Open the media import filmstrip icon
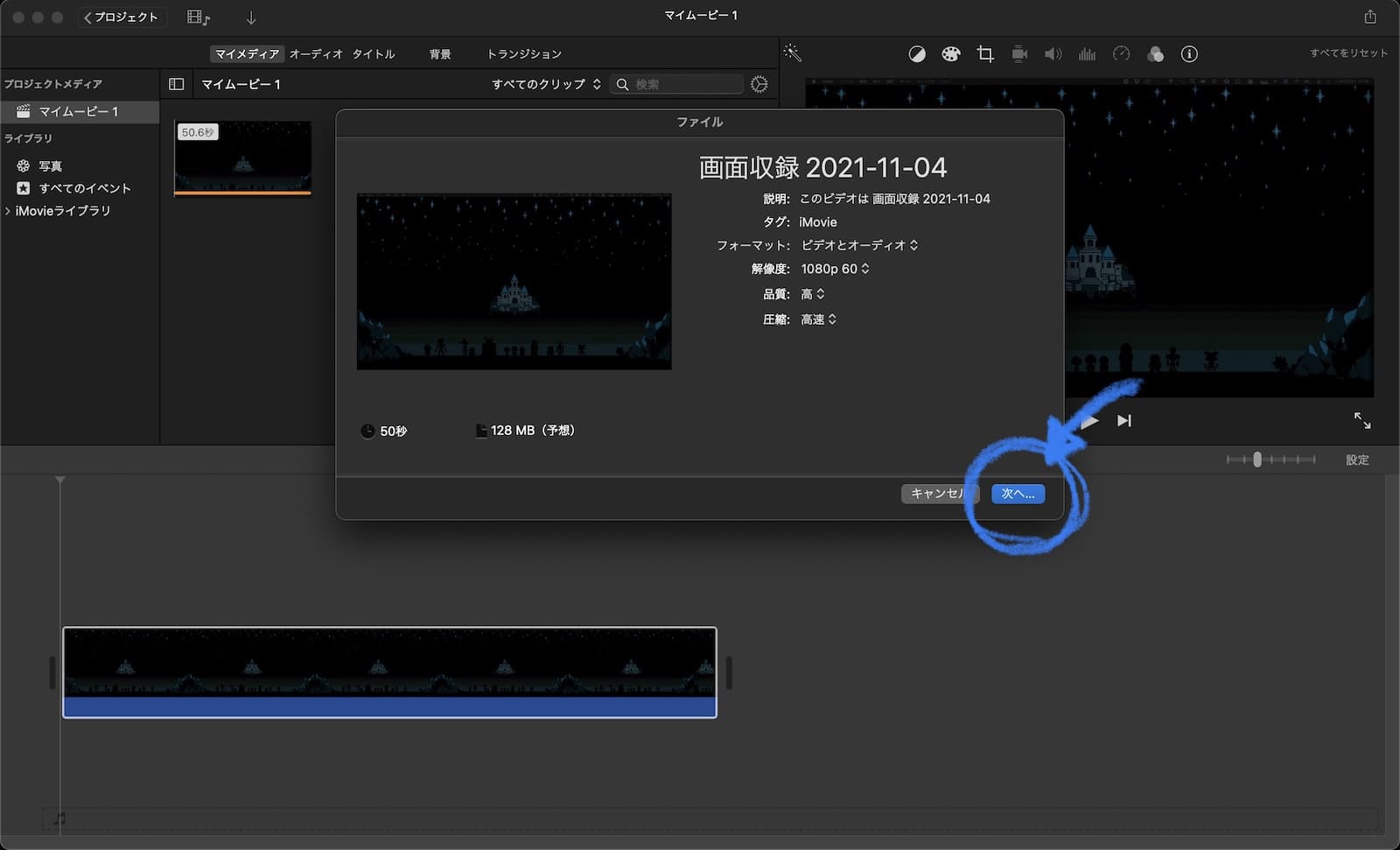Image resolution: width=1400 pixels, height=850 pixels. click(199, 17)
